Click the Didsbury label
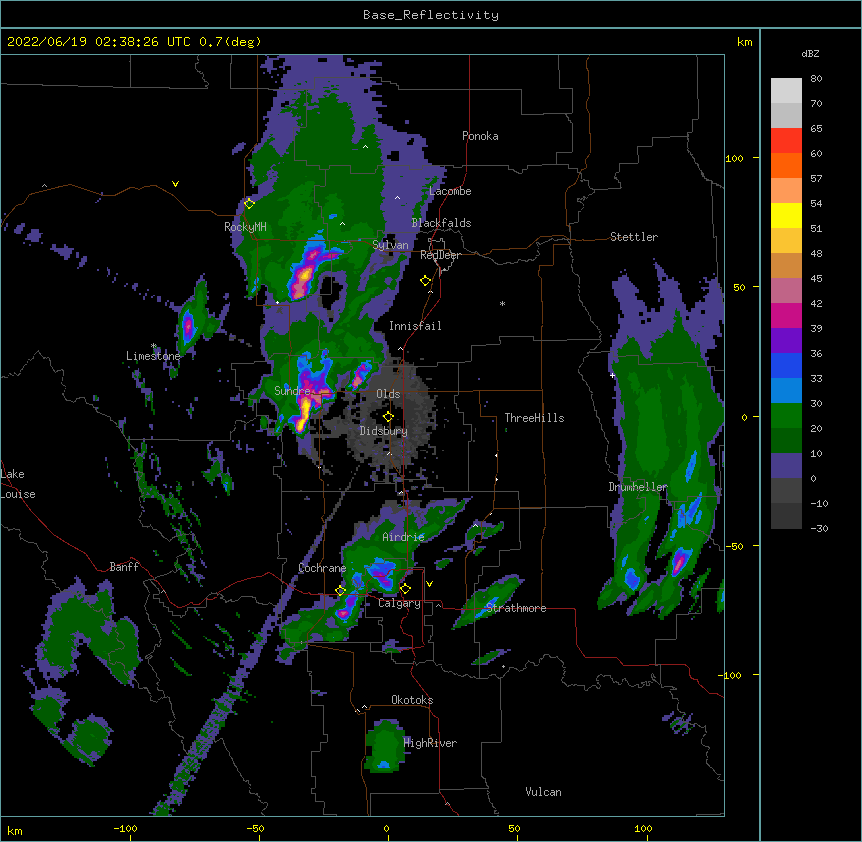The image size is (862, 842). point(383,431)
